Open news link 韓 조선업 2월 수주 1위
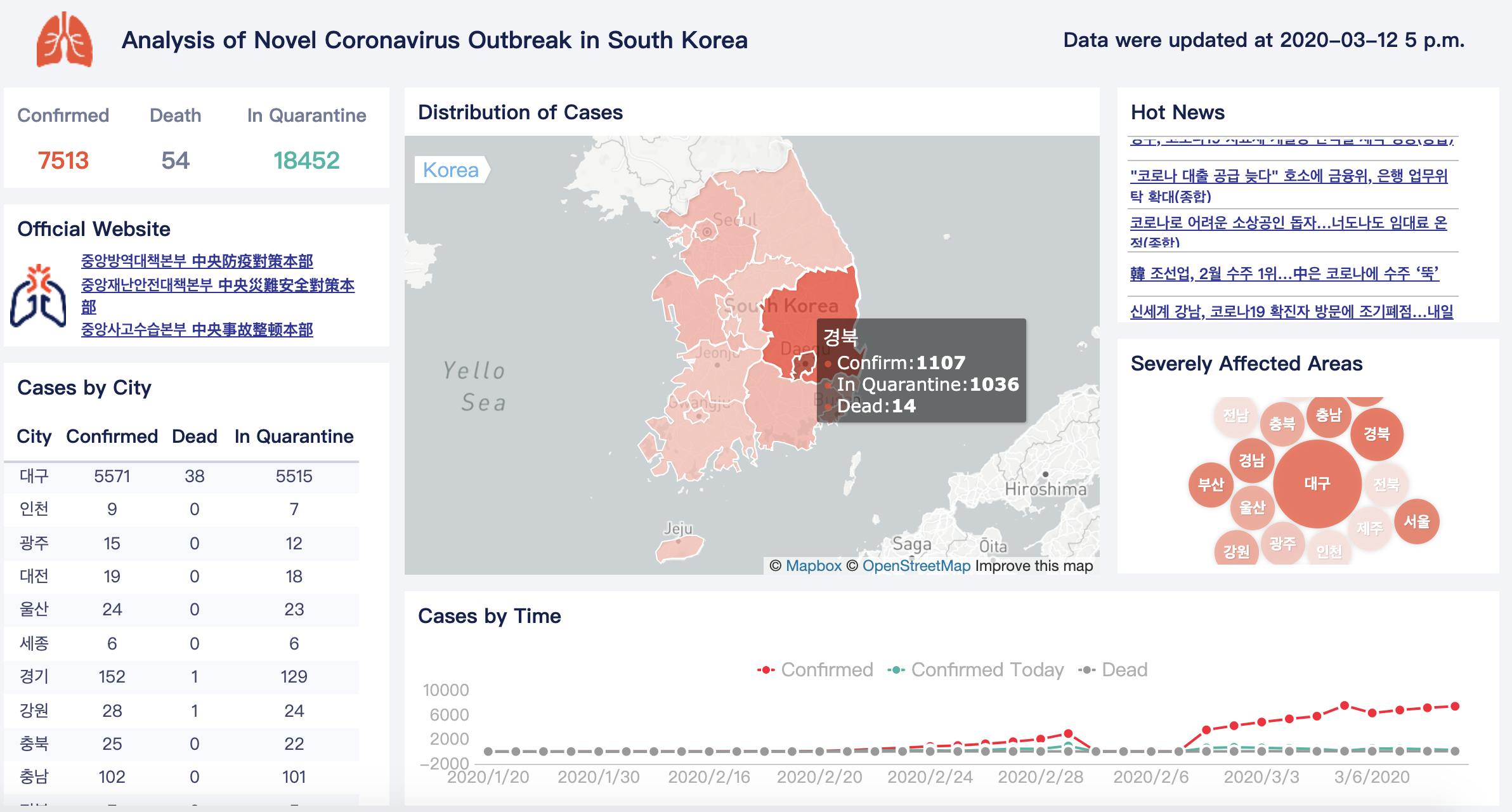This screenshot has height=812, width=1512. (1284, 273)
